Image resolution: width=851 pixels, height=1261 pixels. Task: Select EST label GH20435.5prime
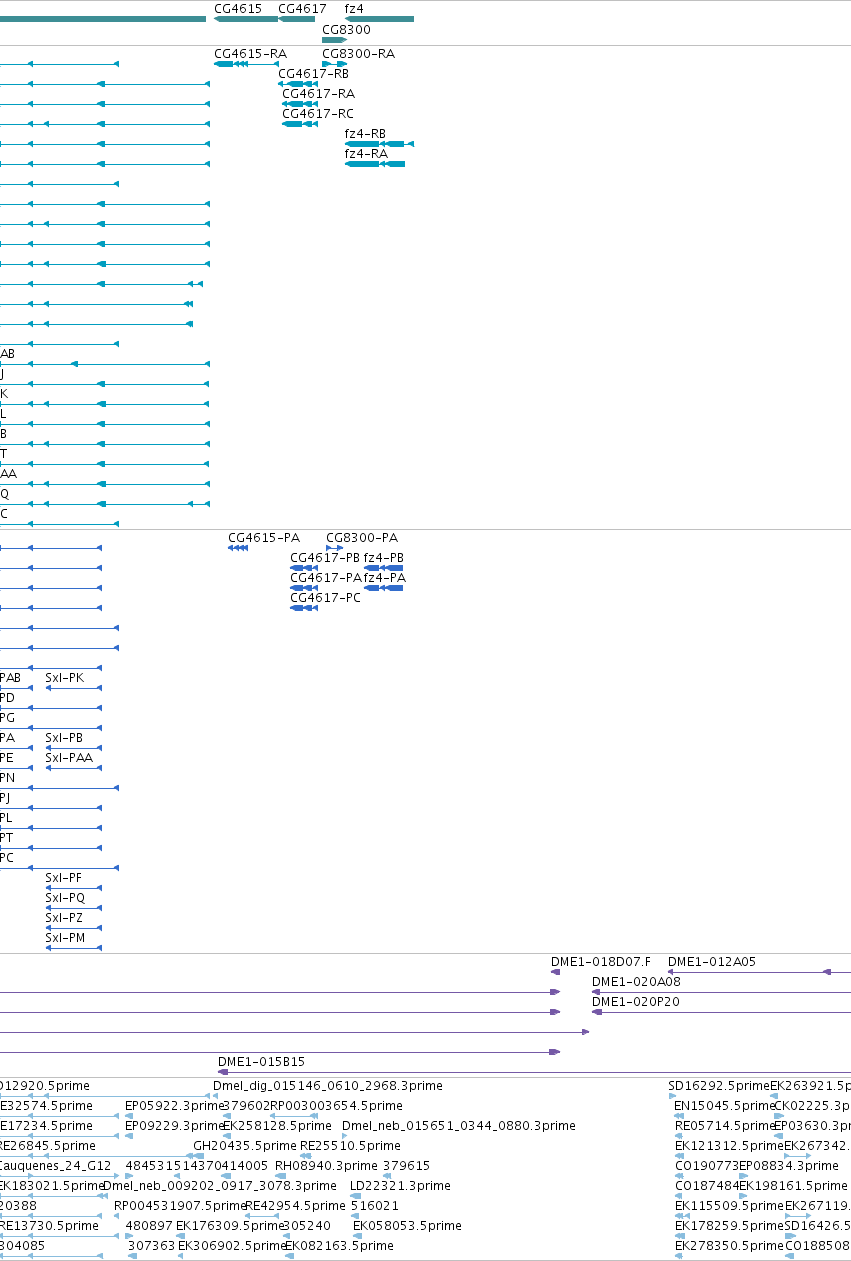pyautogui.click(x=244, y=1146)
